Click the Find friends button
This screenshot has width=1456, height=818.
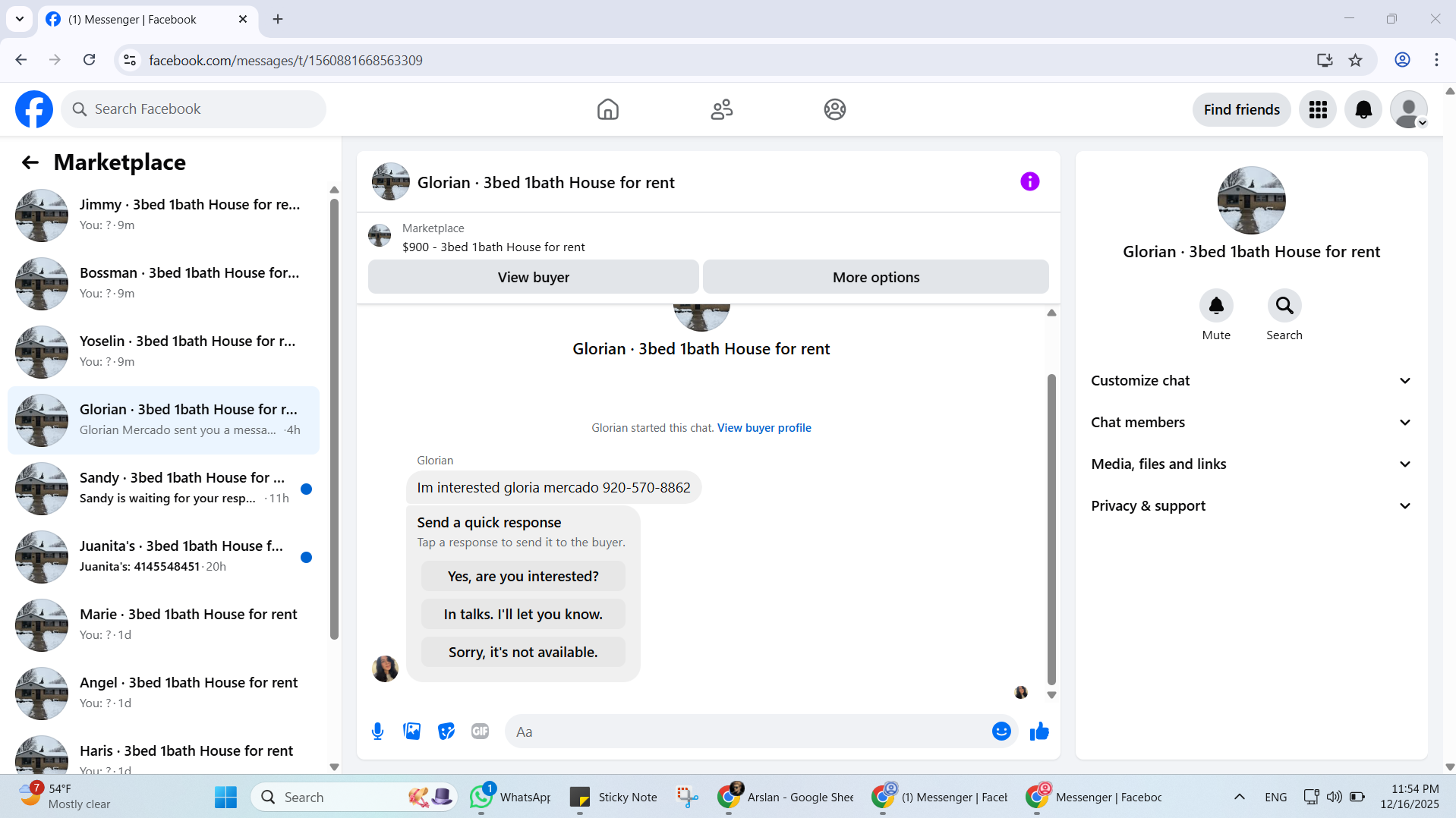[1241, 109]
